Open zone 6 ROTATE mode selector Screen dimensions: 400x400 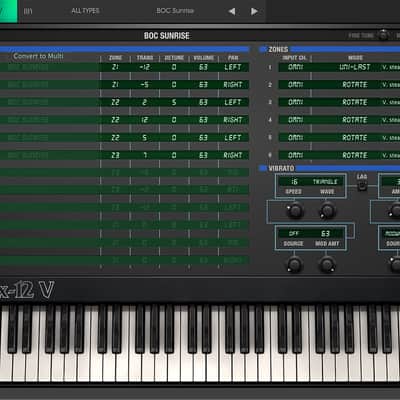pyautogui.click(x=354, y=155)
